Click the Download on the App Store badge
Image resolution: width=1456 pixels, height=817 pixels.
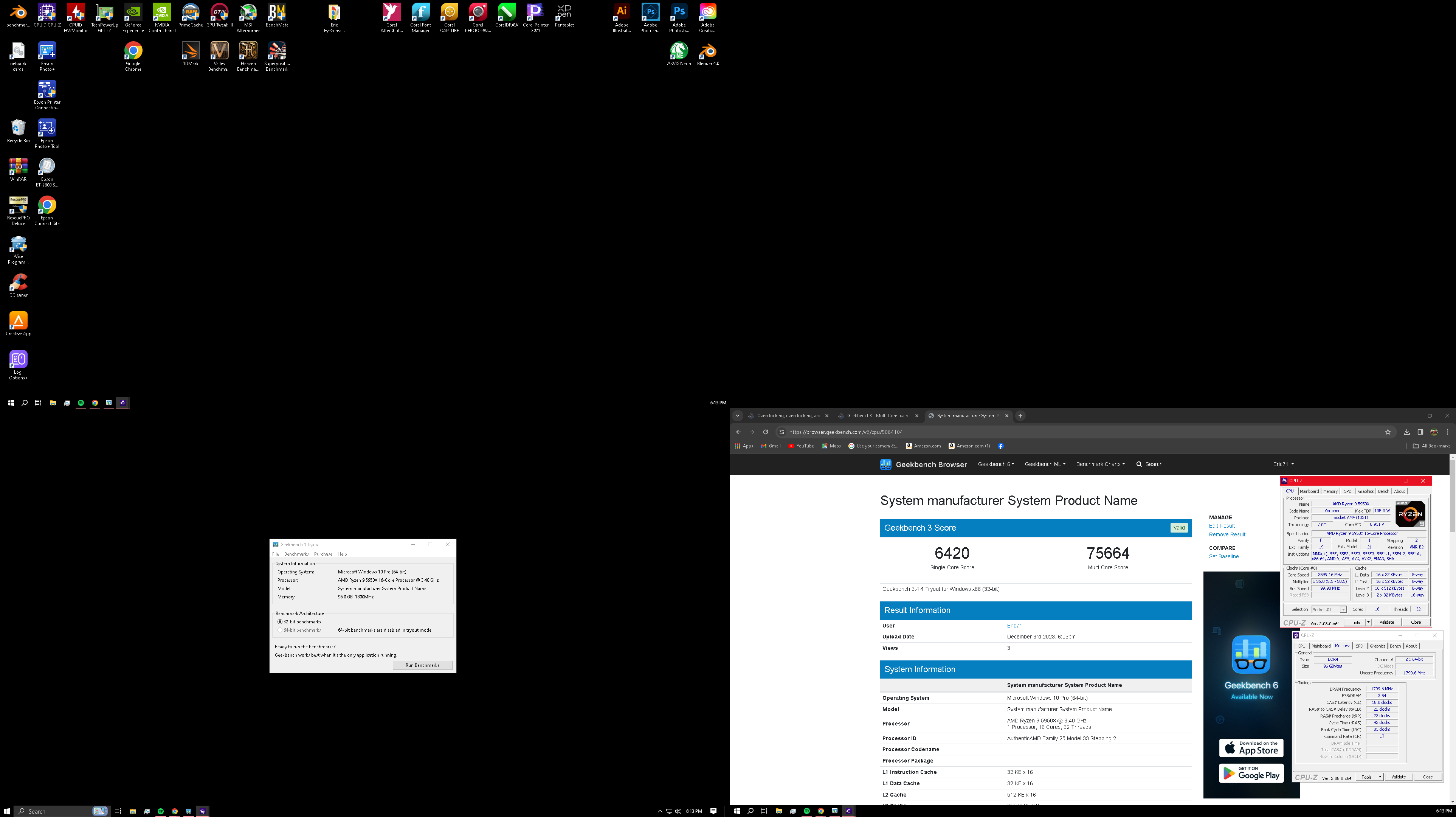pyautogui.click(x=1251, y=748)
